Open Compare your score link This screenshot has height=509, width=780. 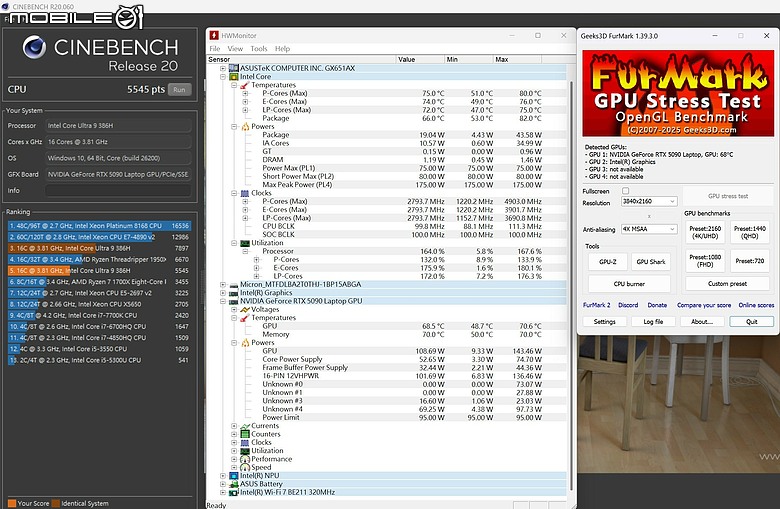704,305
